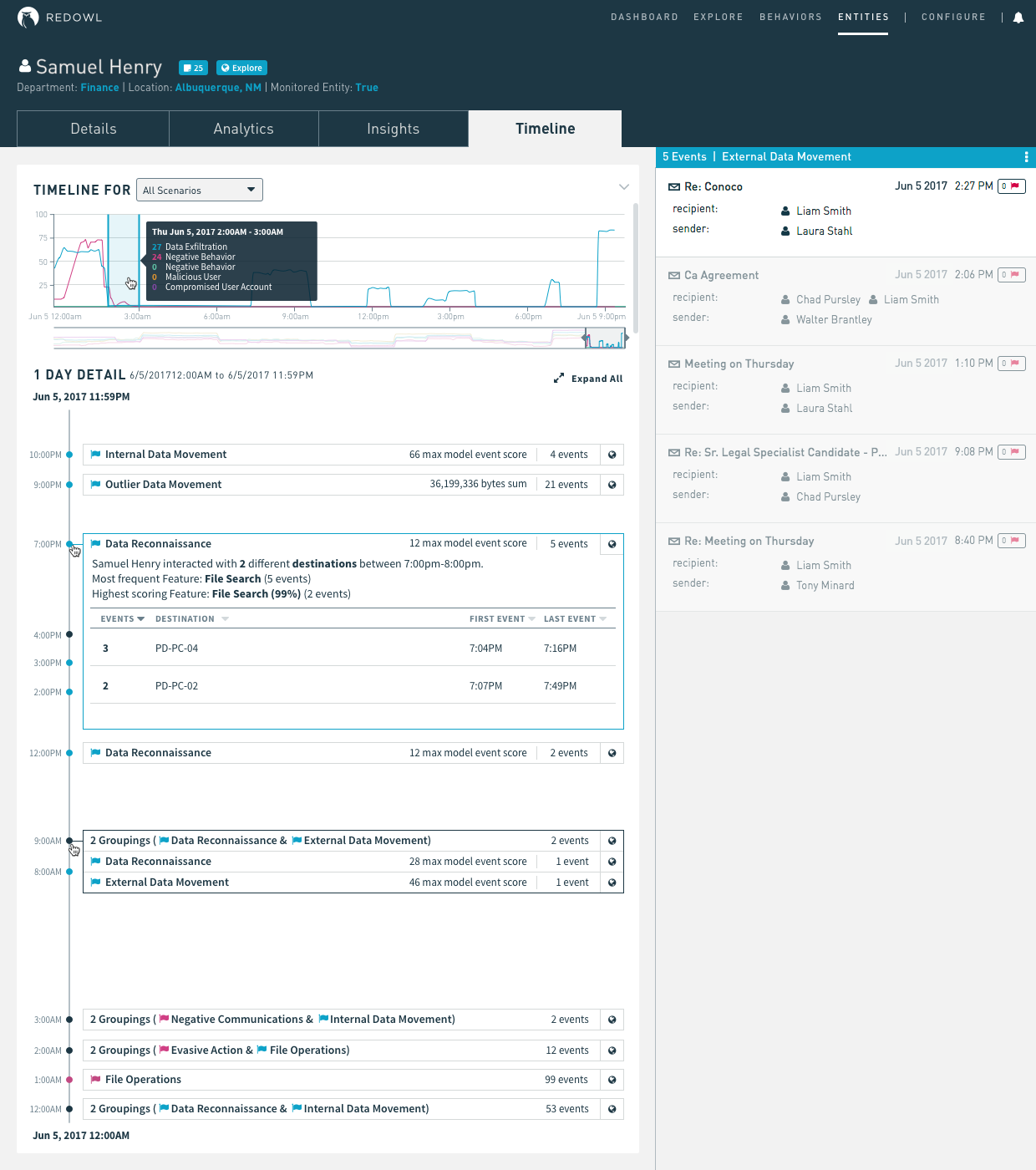Select the PD-PC-04 destination row
The height and width of the screenshot is (1170, 1036).
coord(353,649)
